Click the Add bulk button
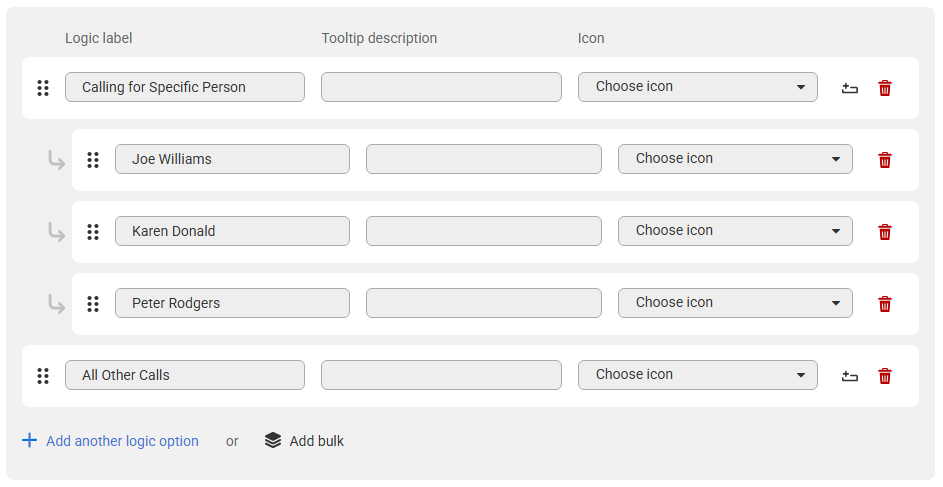 click(305, 441)
